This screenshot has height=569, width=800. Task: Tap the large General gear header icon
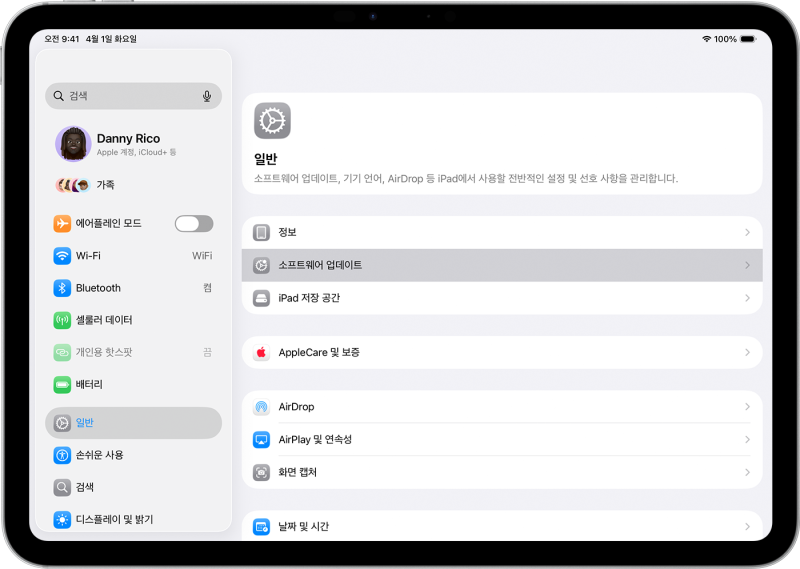pyautogui.click(x=272, y=121)
